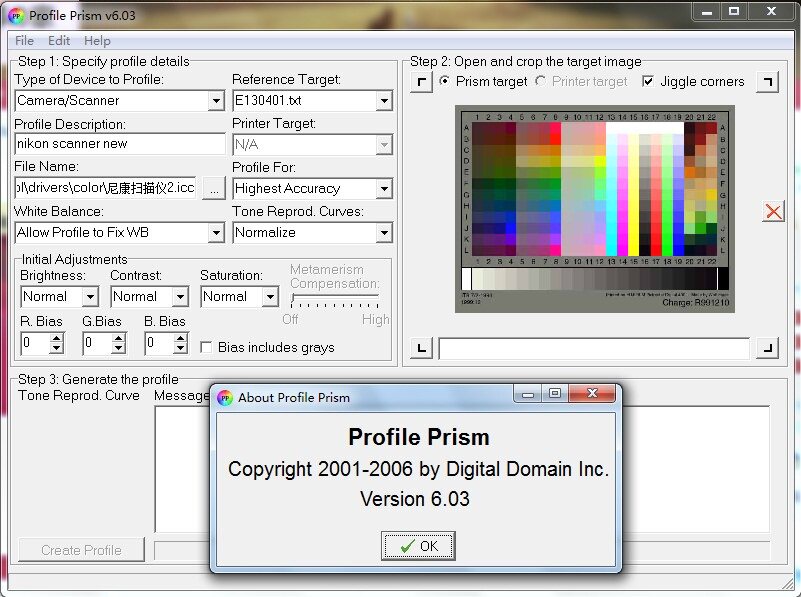Click OK in About Profile Prism dialog

click(418, 546)
